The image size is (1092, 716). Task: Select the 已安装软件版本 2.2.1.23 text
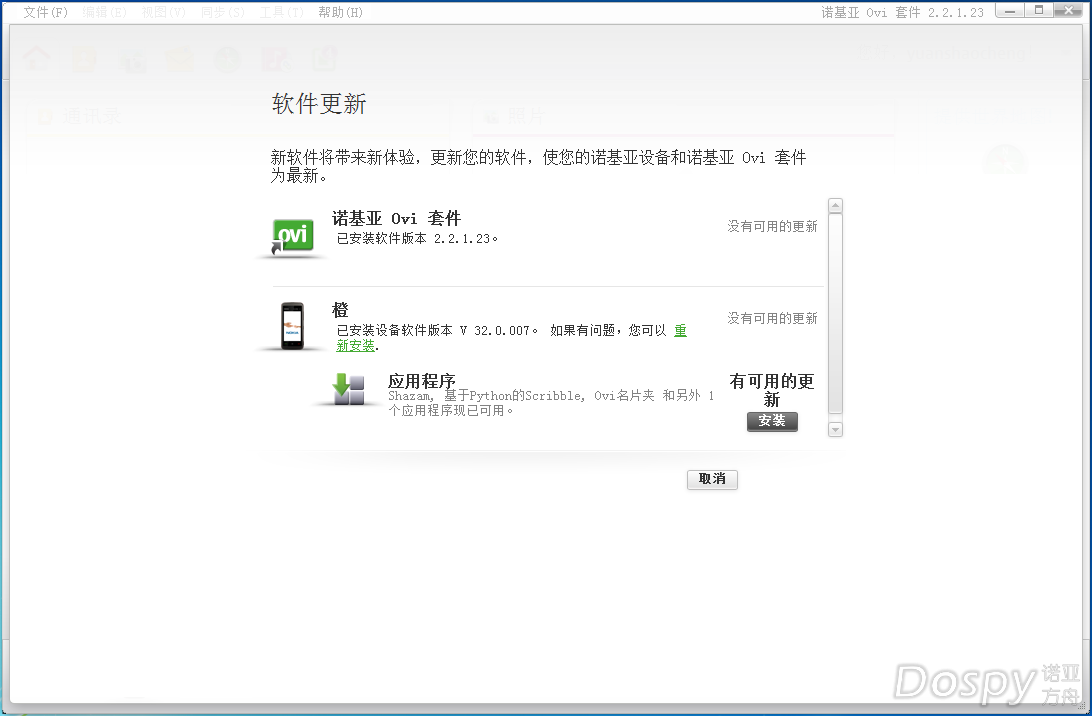click(x=417, y=239)
